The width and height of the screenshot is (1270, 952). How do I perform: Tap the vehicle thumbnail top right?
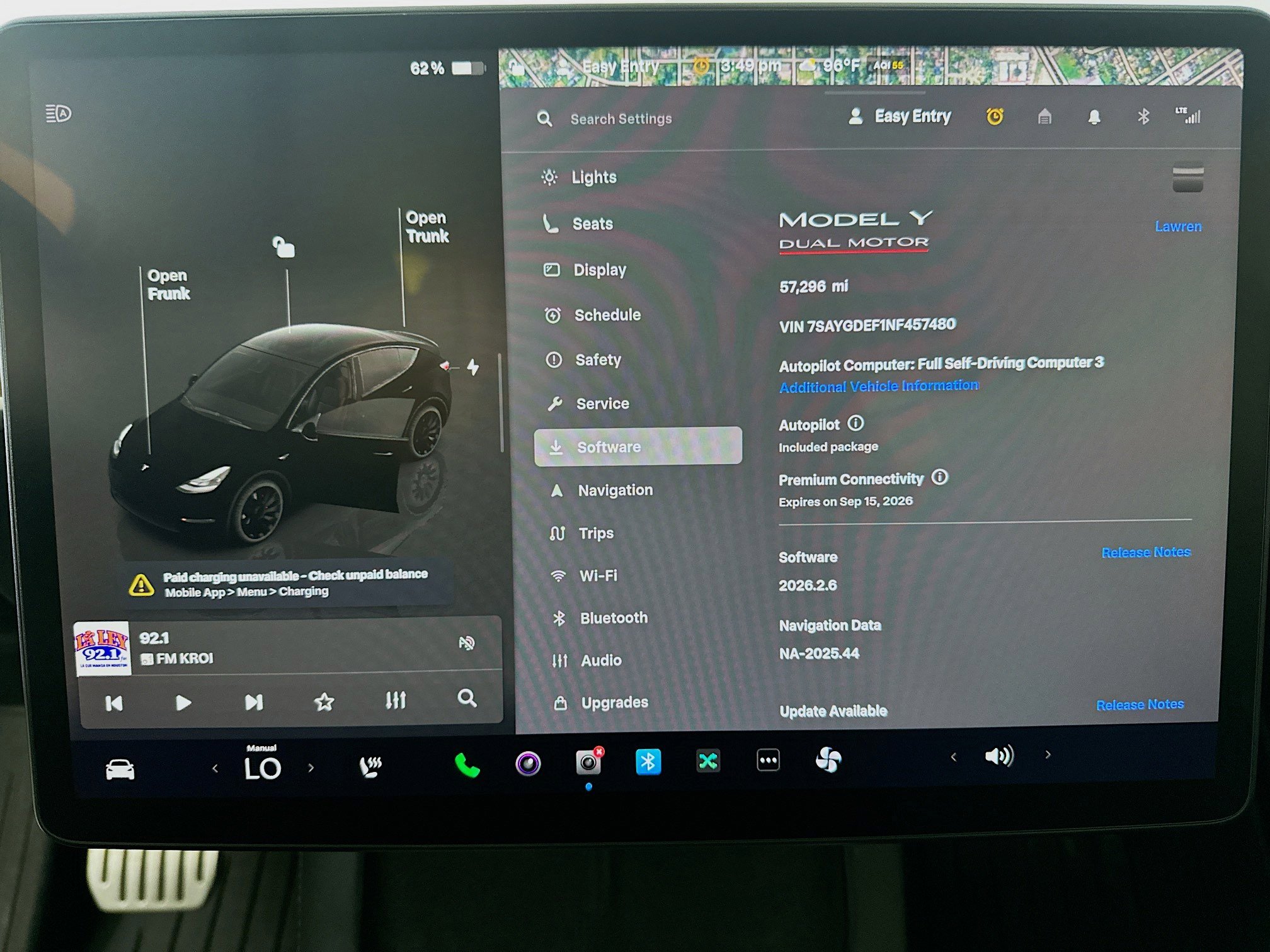pos(1187,178)
